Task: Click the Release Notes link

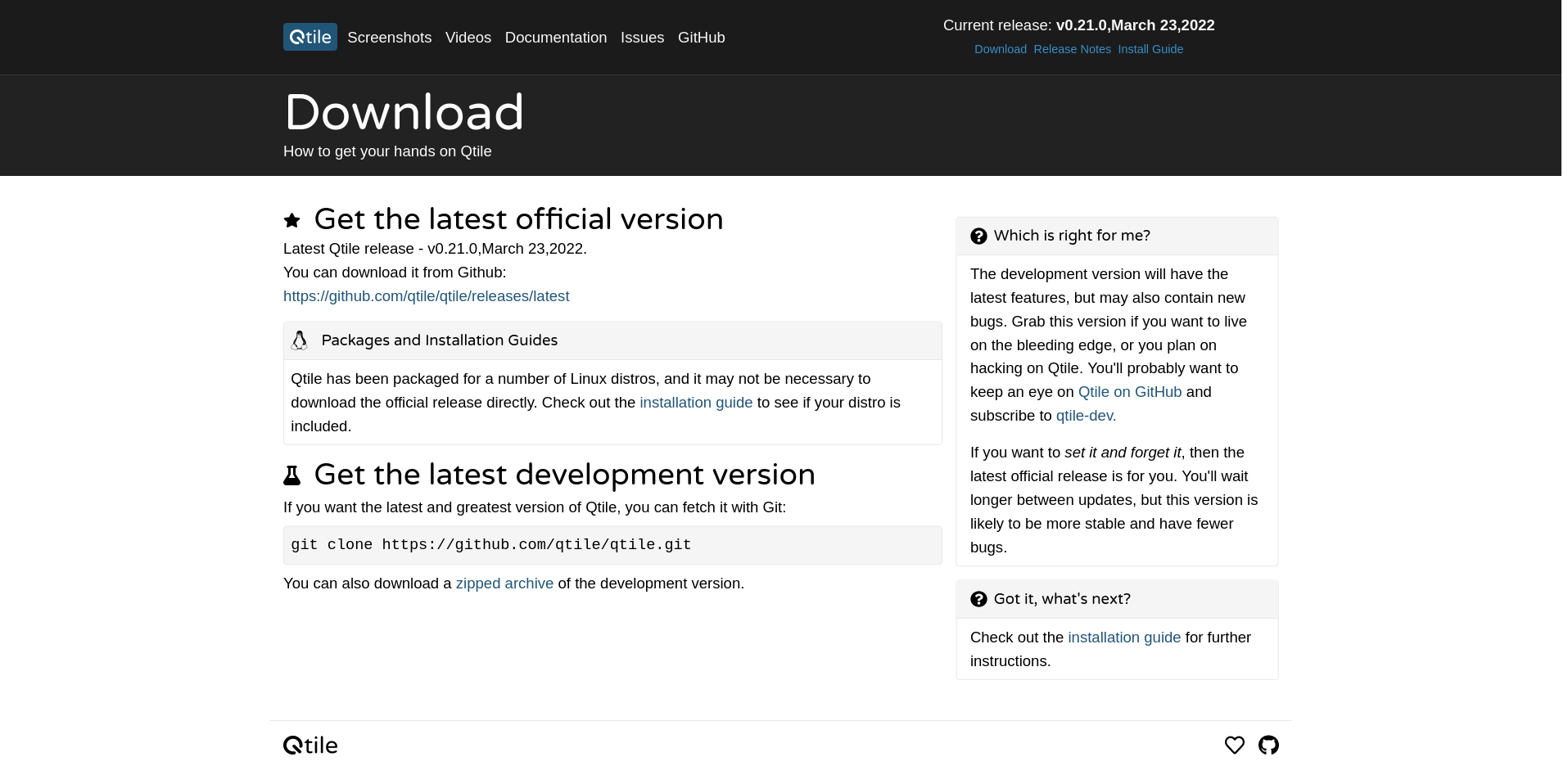Action: coord(1072,49)
